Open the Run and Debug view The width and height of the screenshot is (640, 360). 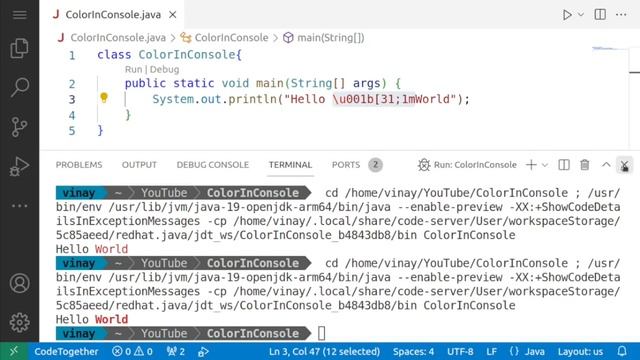tap(19, 166)
